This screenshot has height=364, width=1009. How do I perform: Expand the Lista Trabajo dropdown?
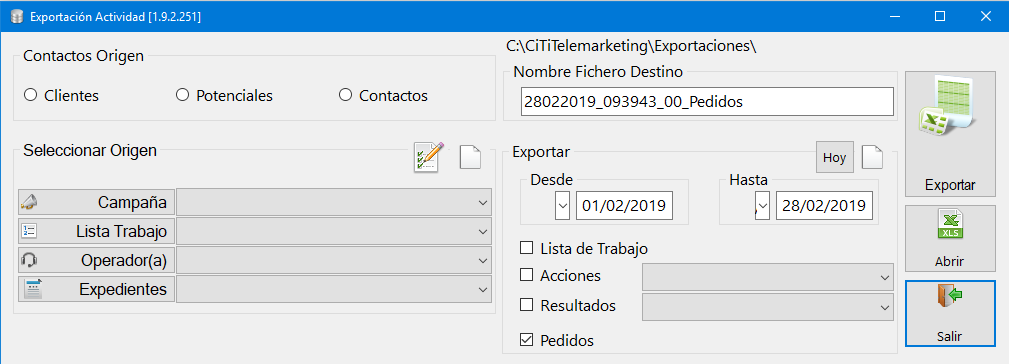(x=483, y=231)
